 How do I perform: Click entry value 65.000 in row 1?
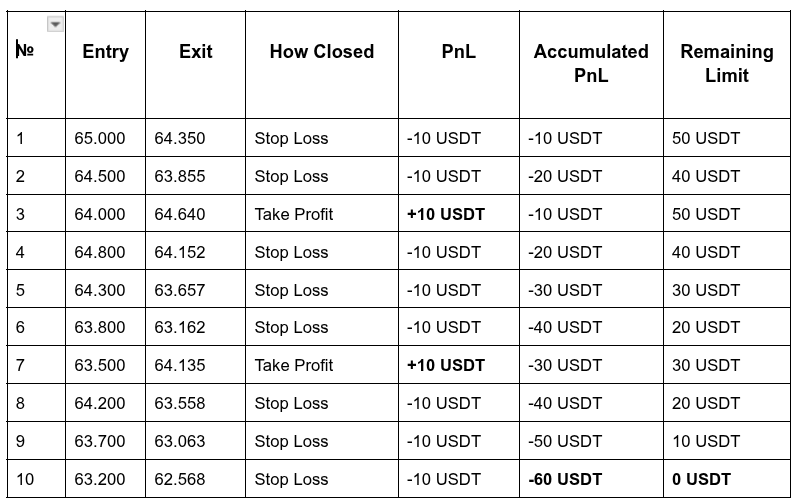pos(100,138)
